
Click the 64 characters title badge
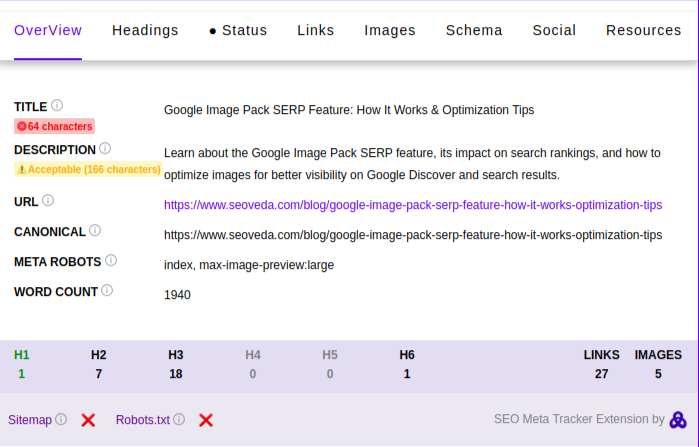point(54,126)
